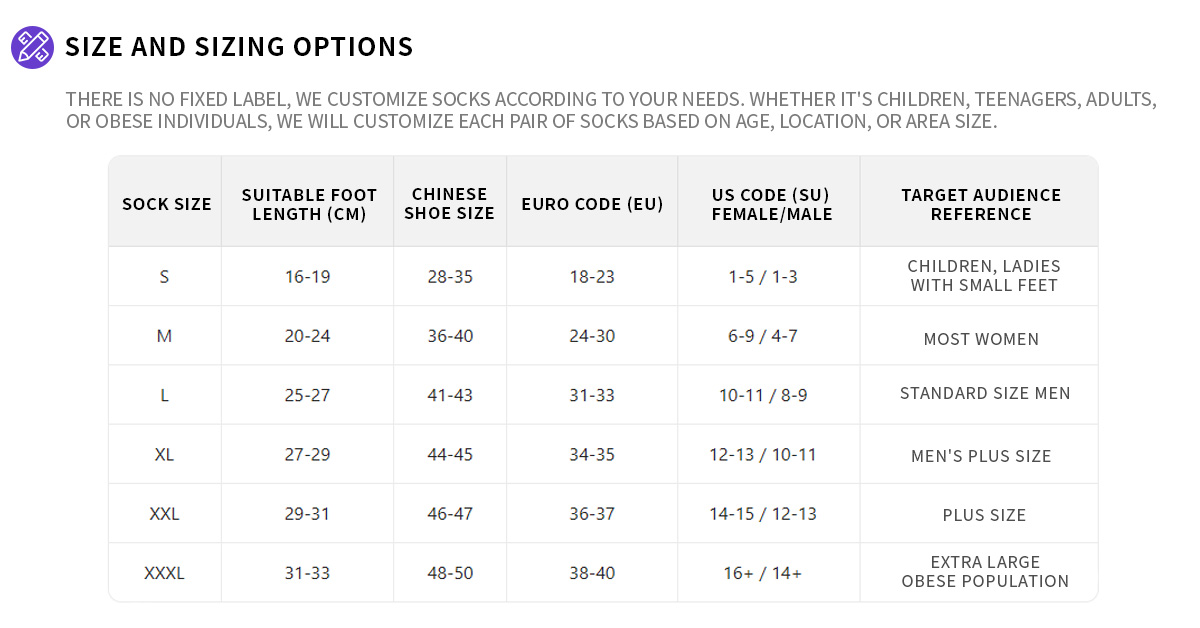
Task: Select the "Most Women" audience cell
Action: (x=980, y=339)
